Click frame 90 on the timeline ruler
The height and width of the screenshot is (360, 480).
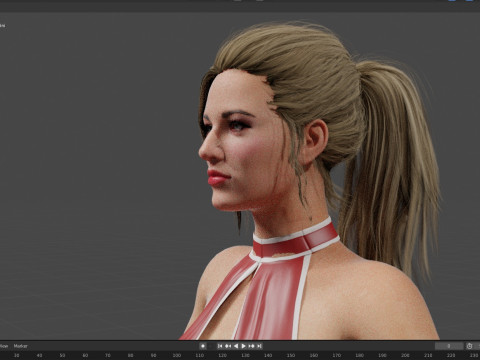(154, 356)
